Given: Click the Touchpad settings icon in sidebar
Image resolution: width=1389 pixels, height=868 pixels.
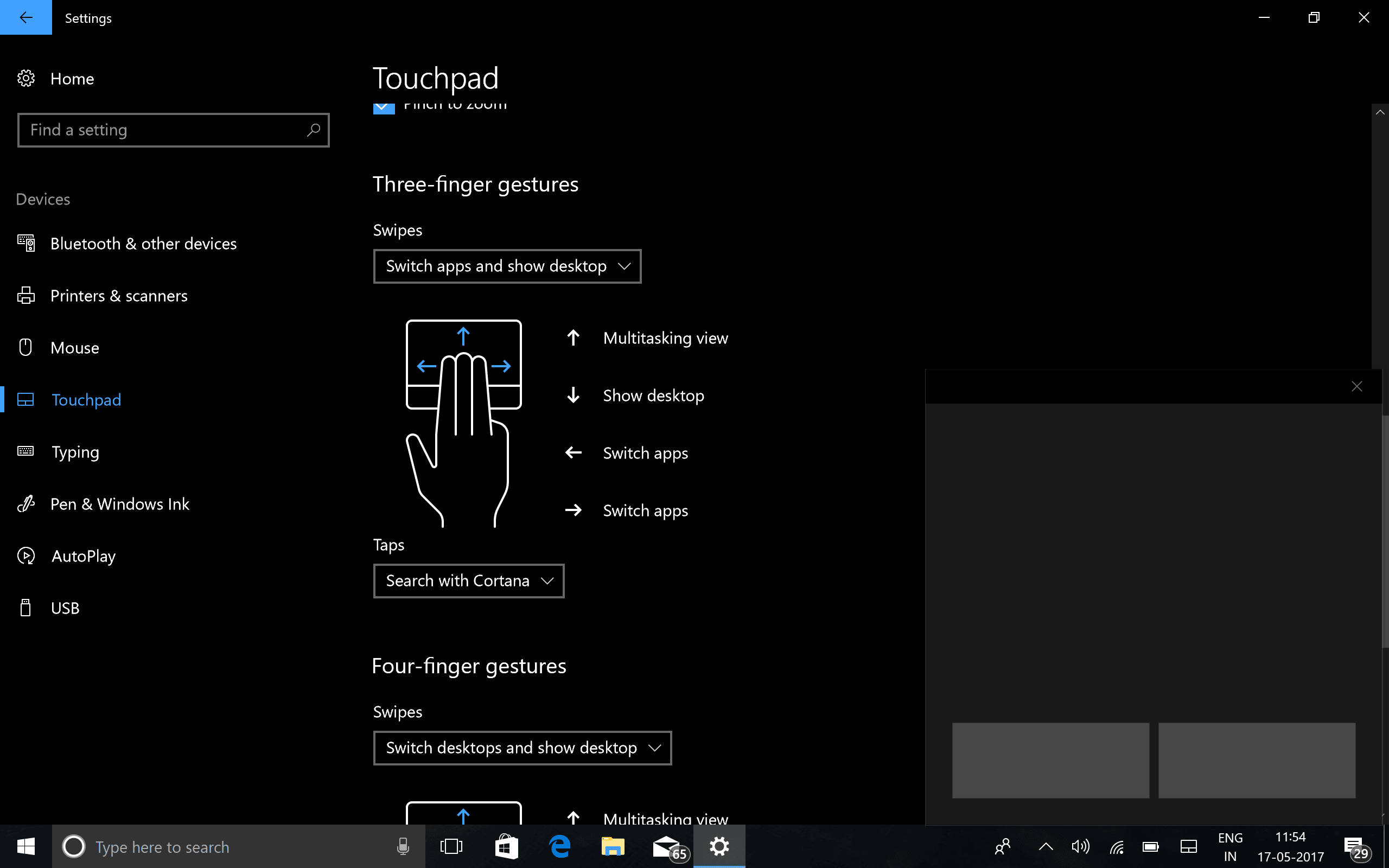Looking at the screenshot, I should pos(27,399).
